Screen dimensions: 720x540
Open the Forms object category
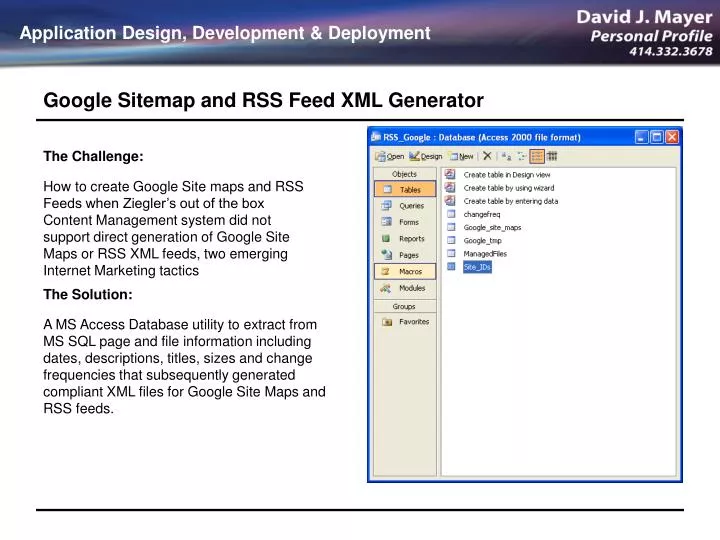[405, 222]
